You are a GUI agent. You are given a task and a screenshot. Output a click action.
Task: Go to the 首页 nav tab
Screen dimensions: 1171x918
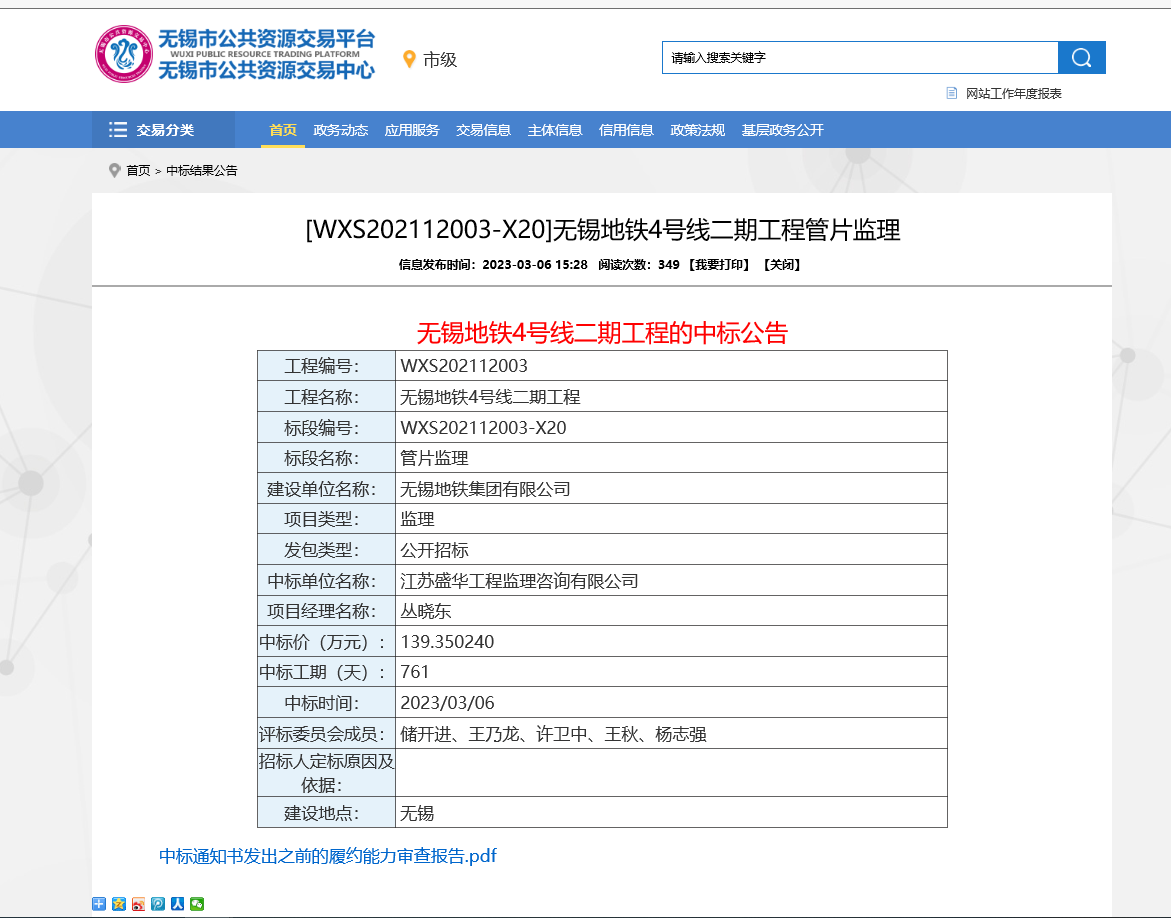[x=283, y=130]
